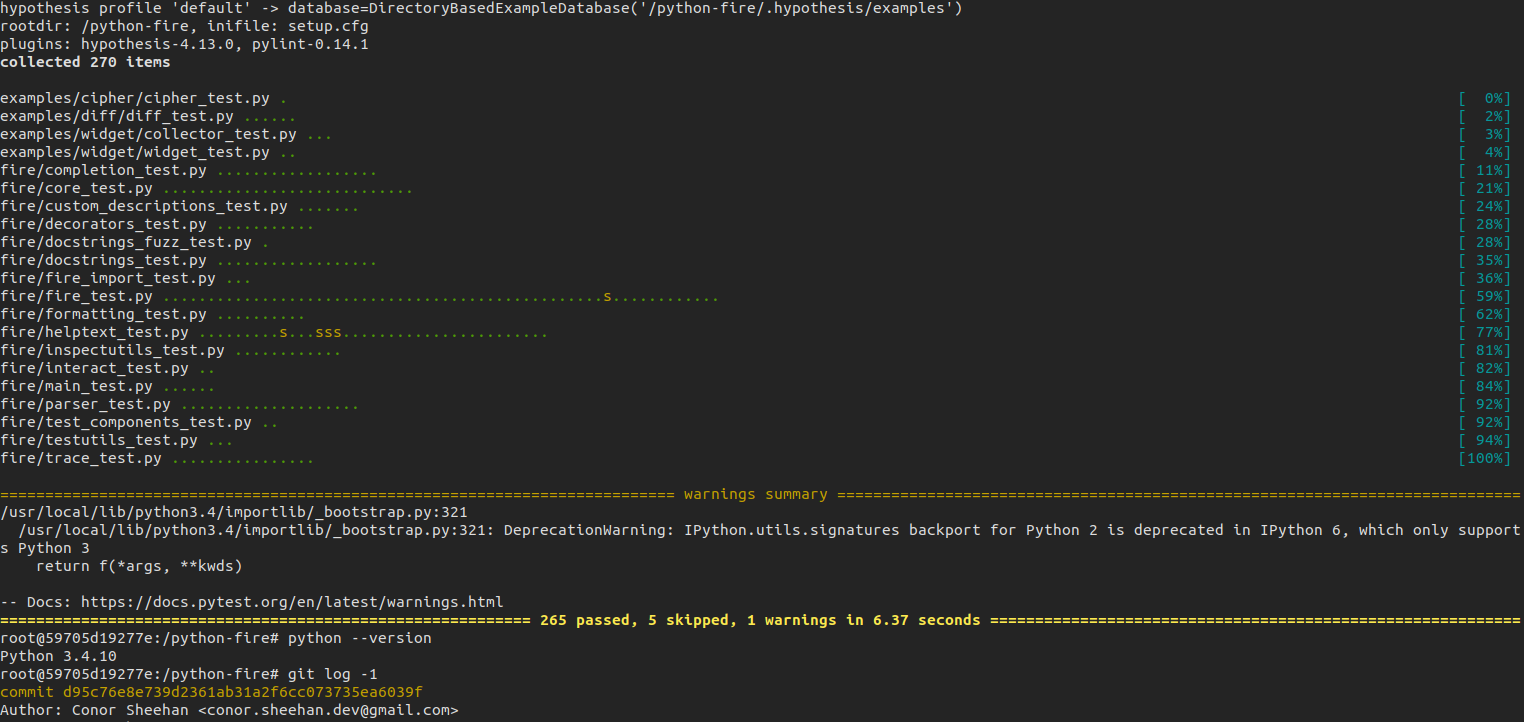
Task: Click fire/custom_descriptions_test.py entry
Action: tap(144, 206)
